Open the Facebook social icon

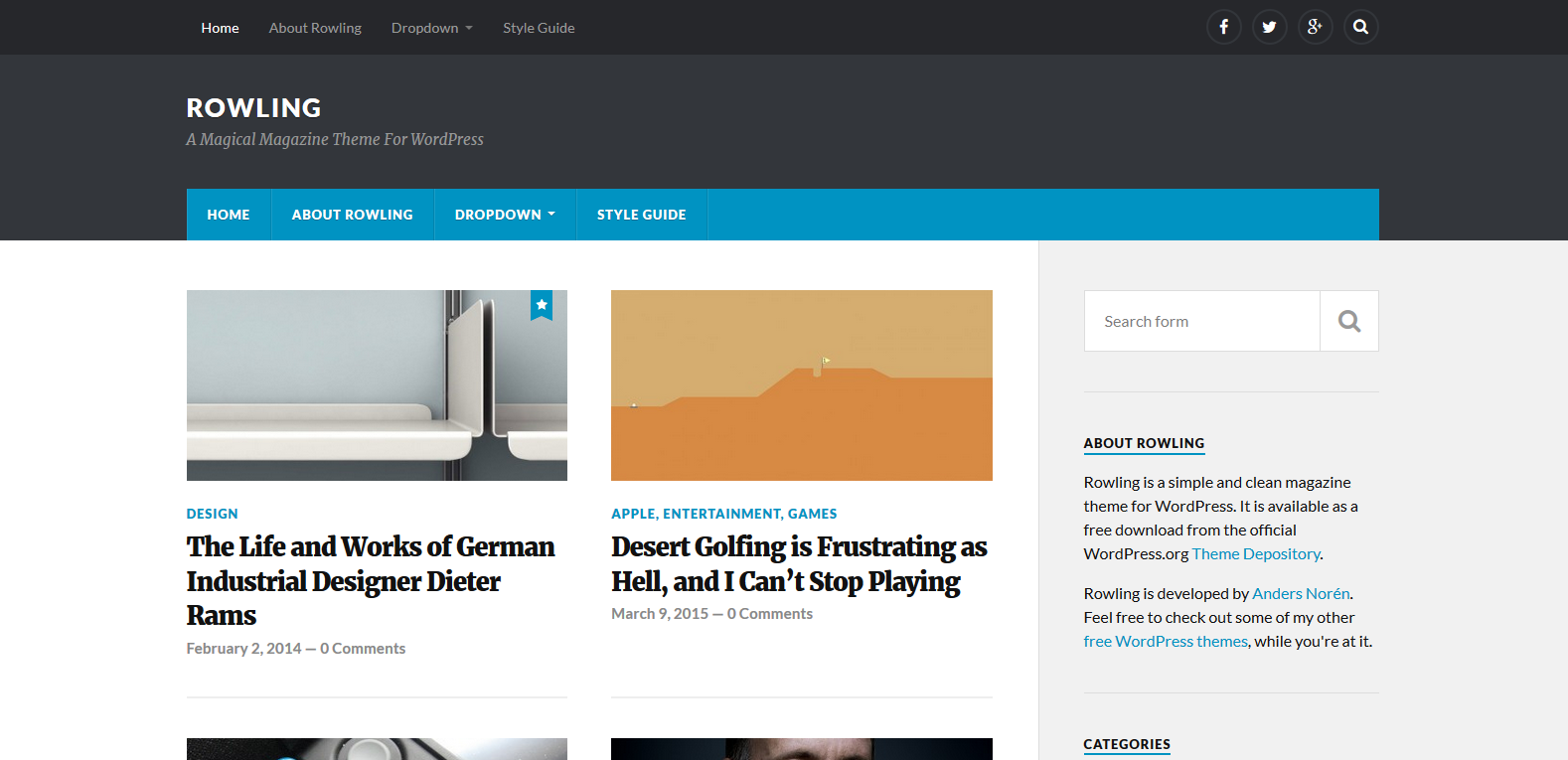click(x=1223, y=27)
